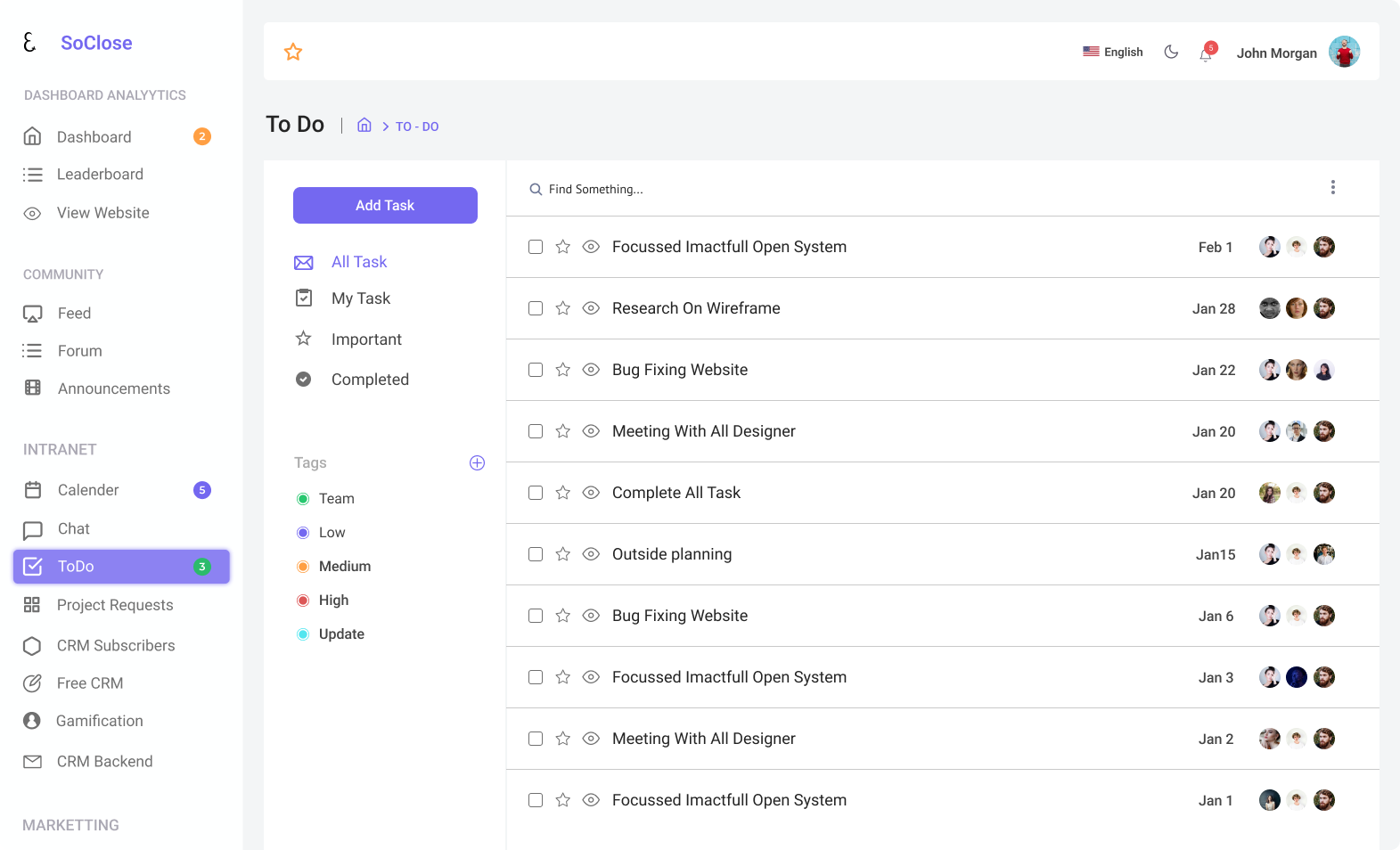This screenshot has height=850, width=1400.
Task: Click the search magnifier icon
Action: (536, 189)
